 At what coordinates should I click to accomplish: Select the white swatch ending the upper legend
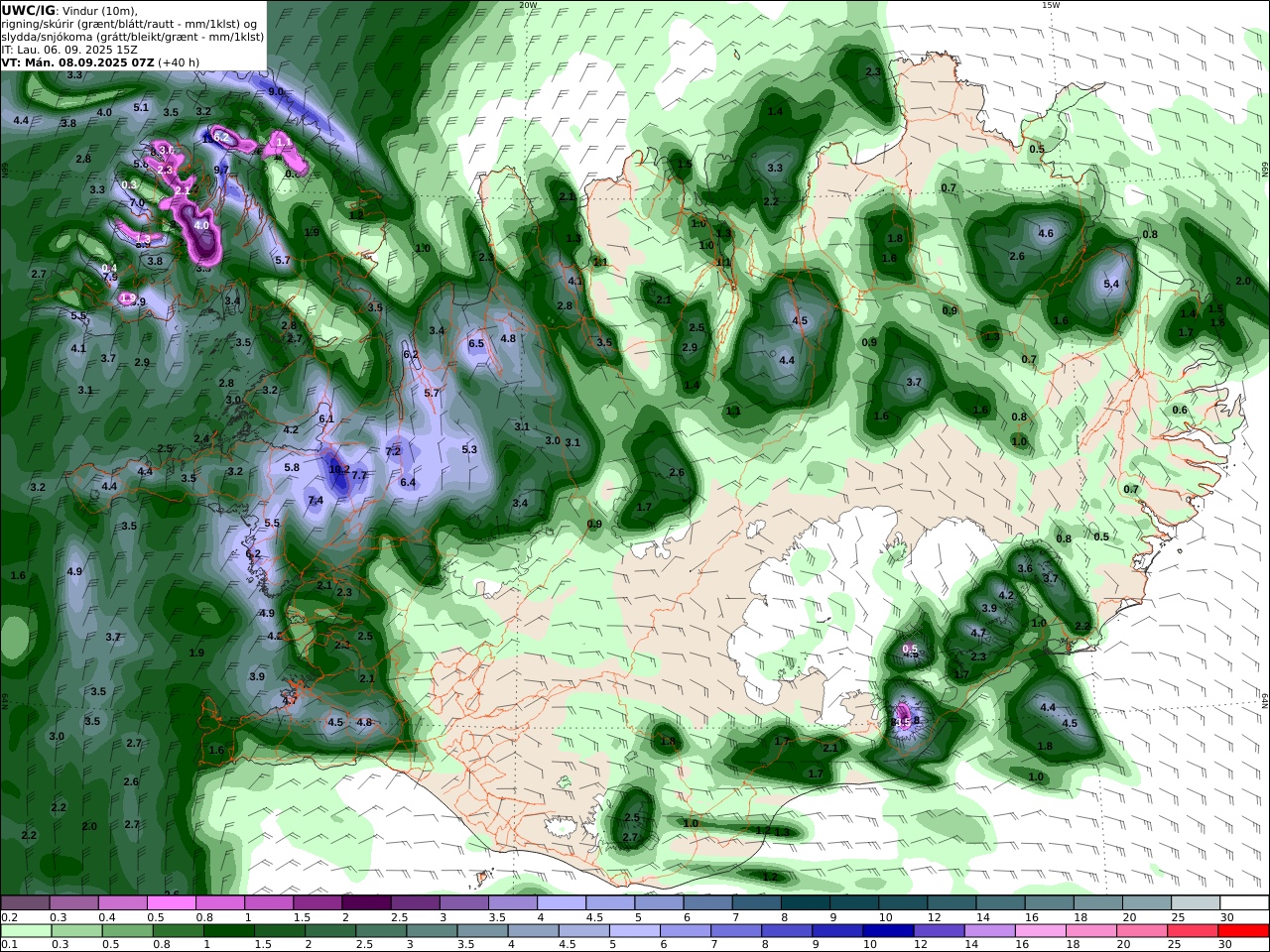click(x=1244, y=903)
